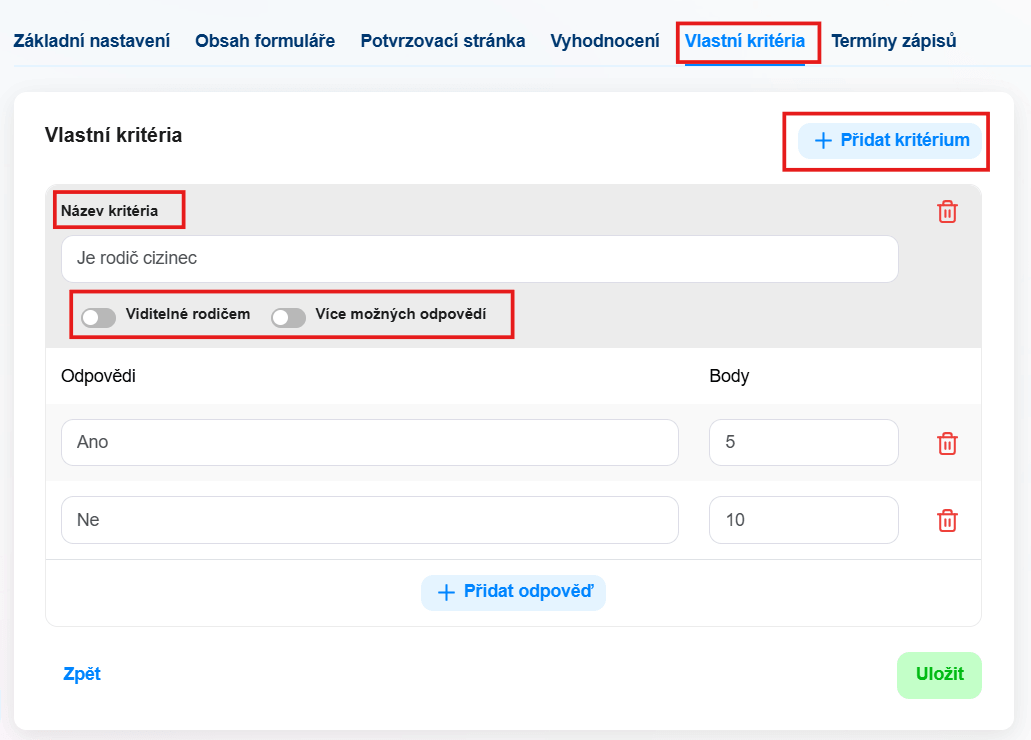Remove the 'Ne' answer row

(946, 520)
